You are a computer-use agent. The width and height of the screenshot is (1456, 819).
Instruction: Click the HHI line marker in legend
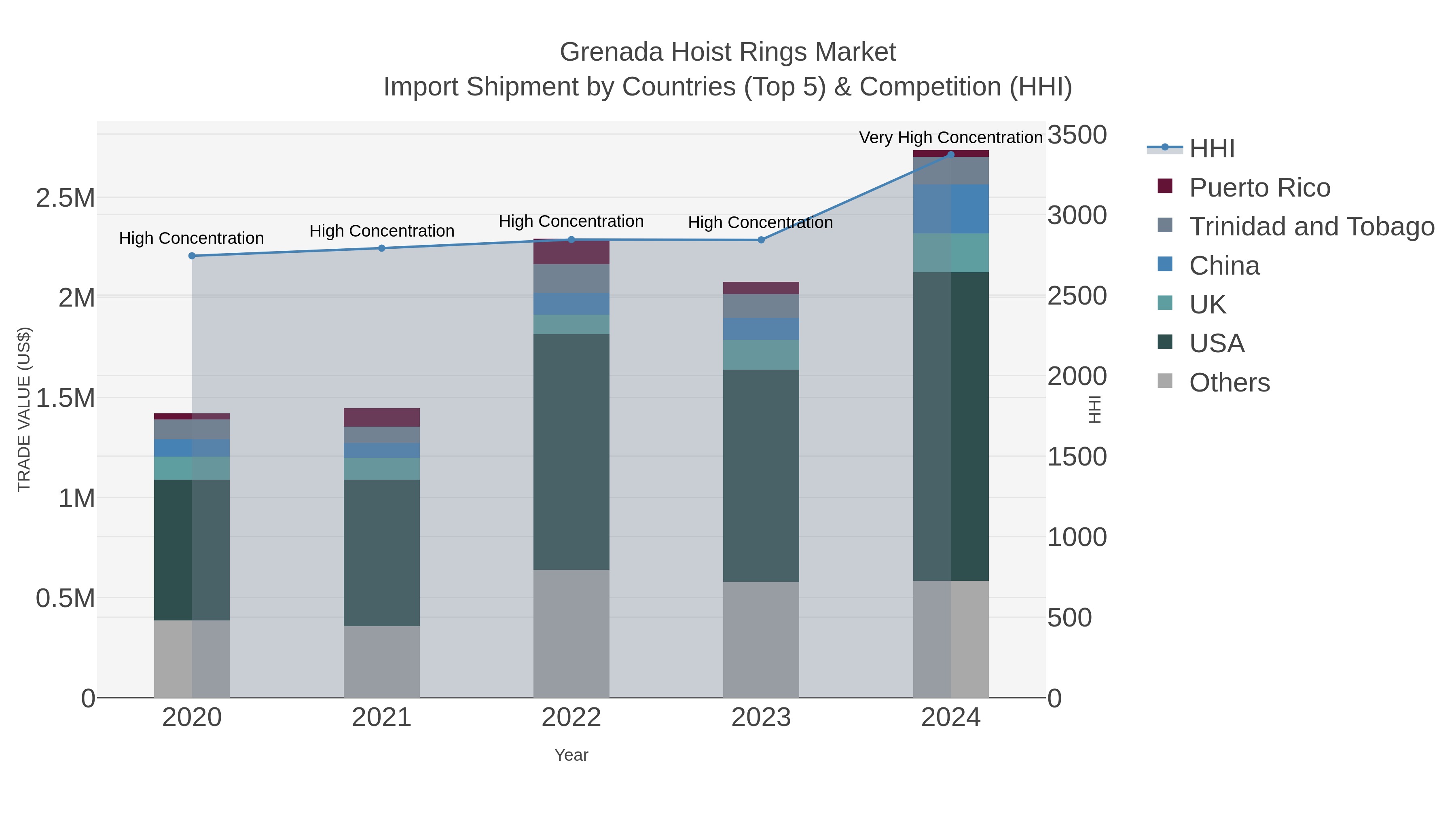pos(1165,148)
